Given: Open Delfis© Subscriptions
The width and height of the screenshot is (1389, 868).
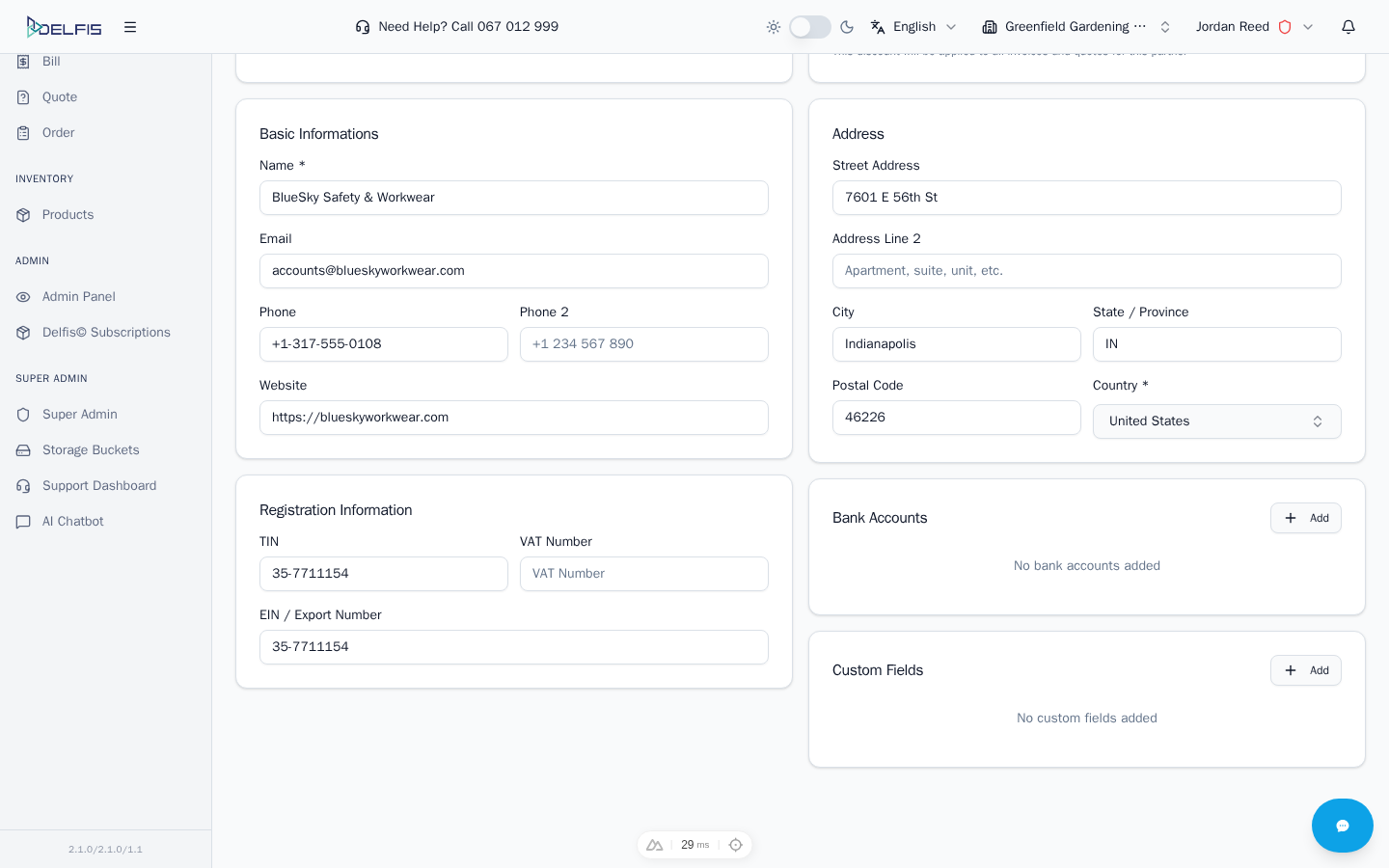Looking at the screenshot, I should coord(106,333).
